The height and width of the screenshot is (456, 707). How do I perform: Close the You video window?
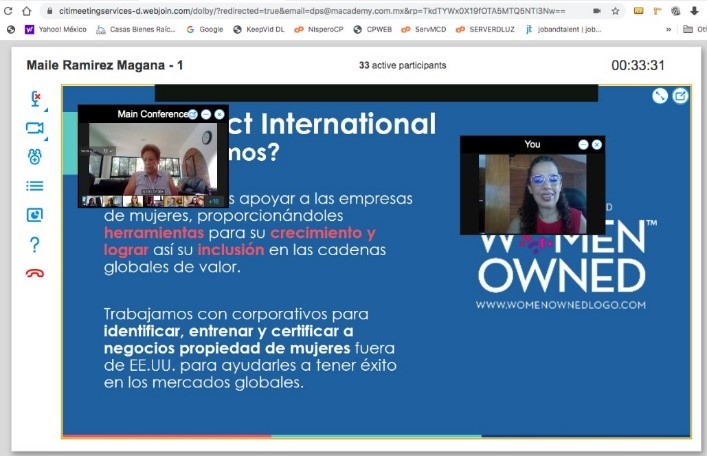[x=597, y=144]
